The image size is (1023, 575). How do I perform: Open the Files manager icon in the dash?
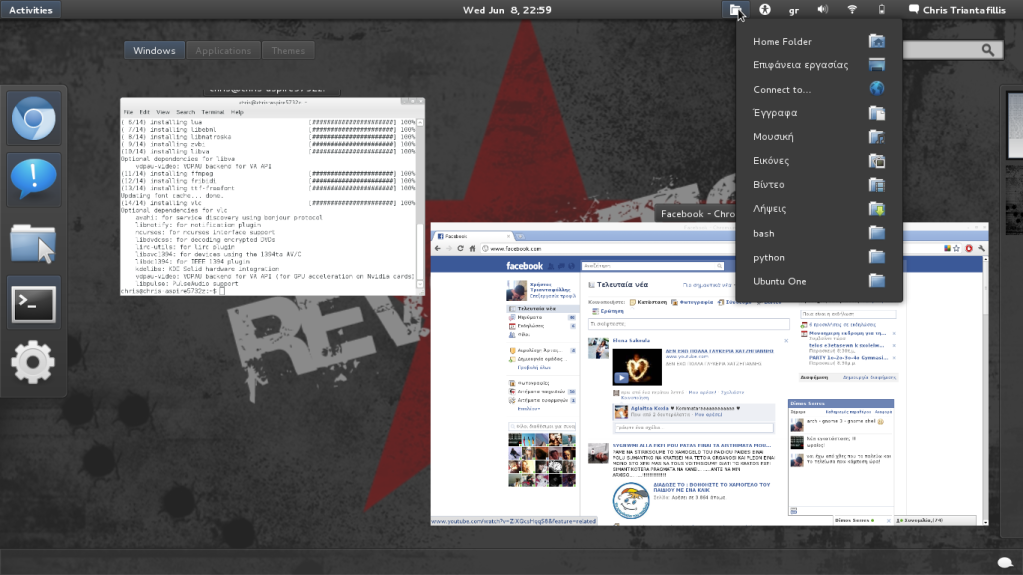click(34, 243)
